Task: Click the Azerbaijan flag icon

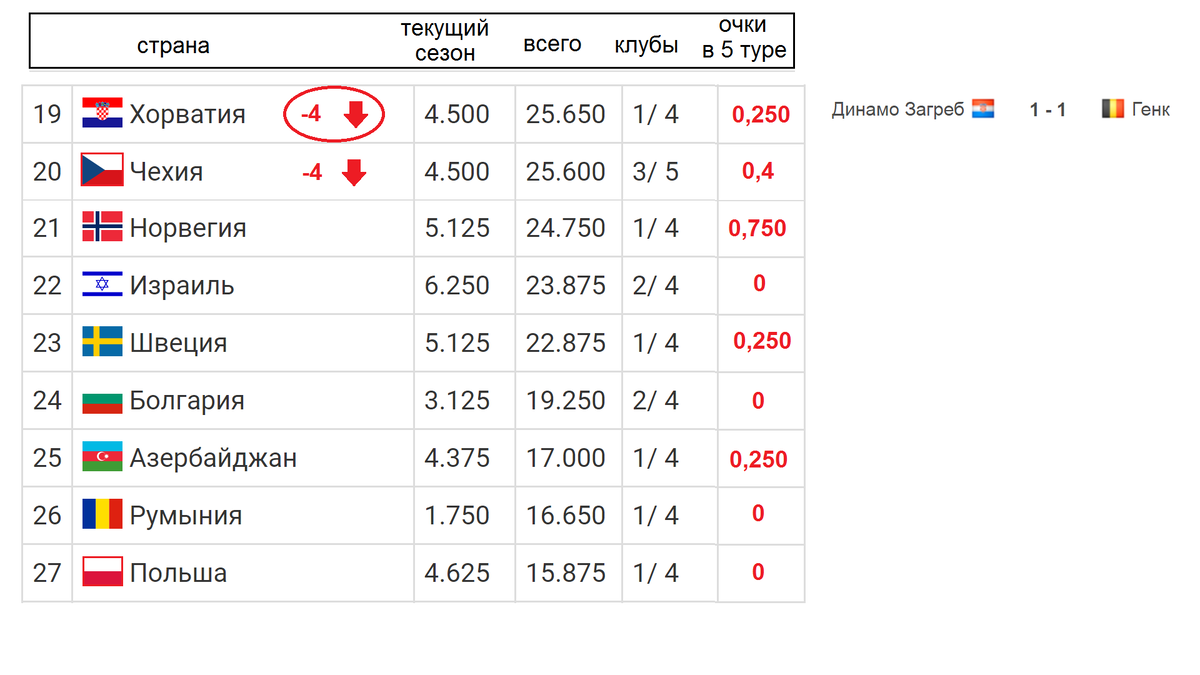Action: coord(102,457)
